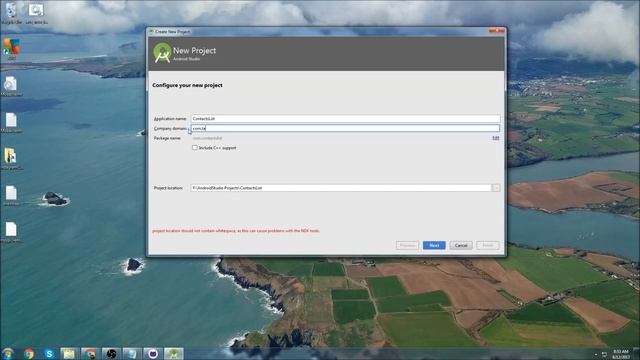Open Project location browse button
This screenshot has height=360, width=640.
point(496,188)
